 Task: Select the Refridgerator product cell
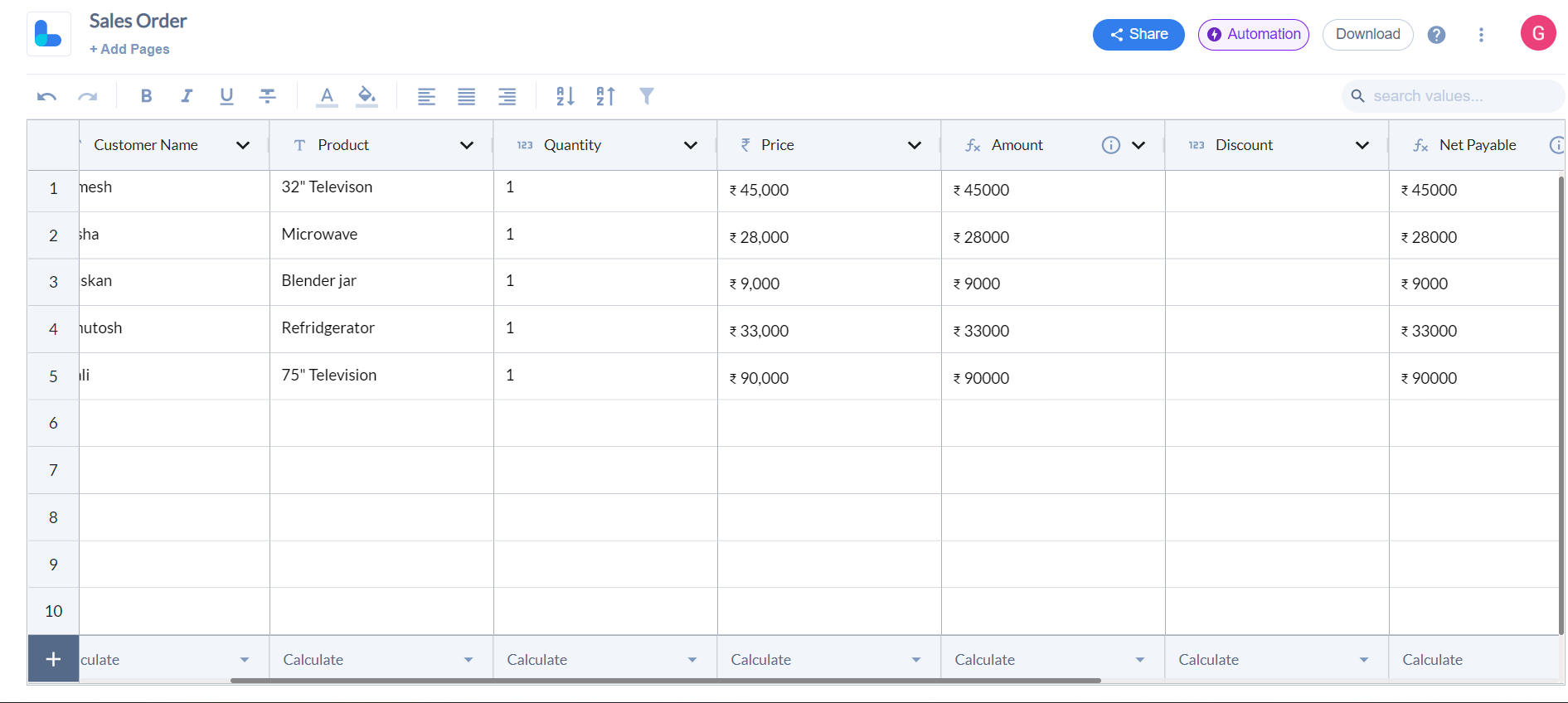(x=381, y=330)
